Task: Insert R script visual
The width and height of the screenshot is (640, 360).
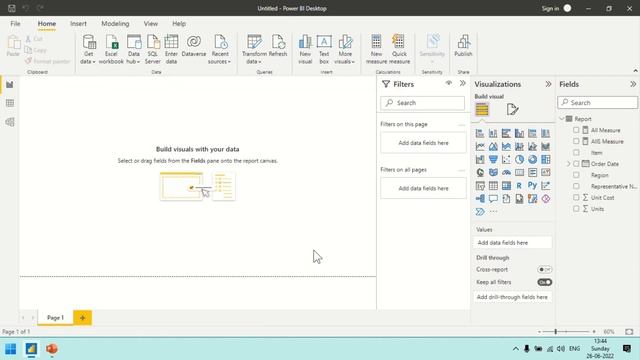Action: 519,185
